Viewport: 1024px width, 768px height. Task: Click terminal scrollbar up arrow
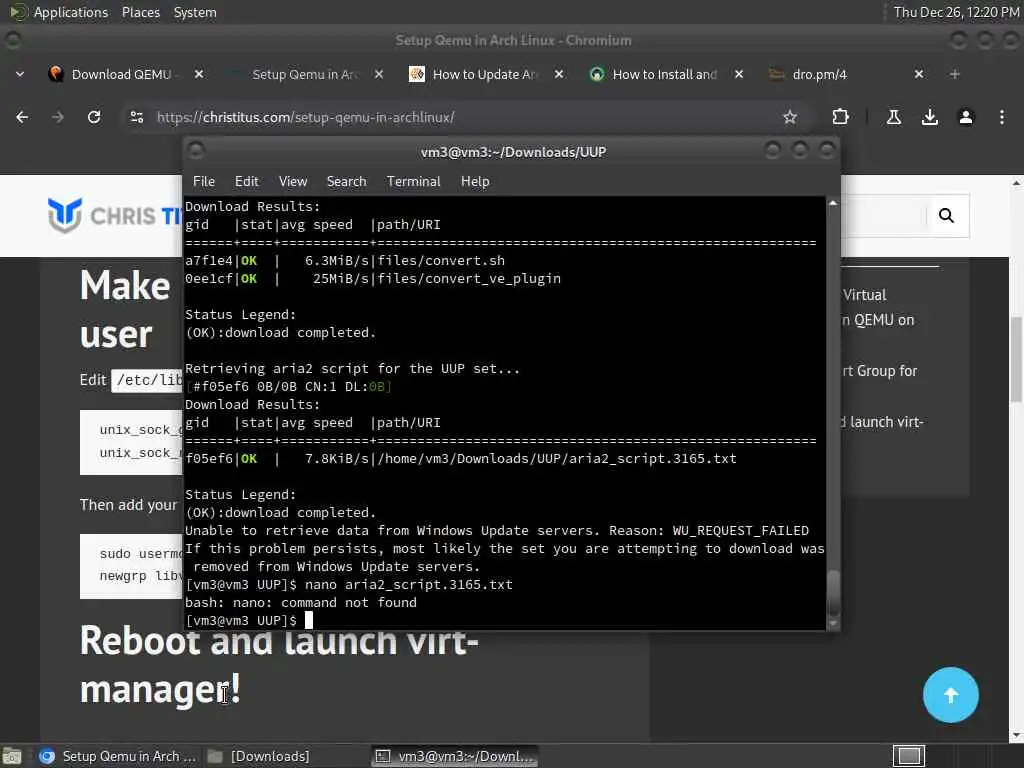(x=833, y=203)
